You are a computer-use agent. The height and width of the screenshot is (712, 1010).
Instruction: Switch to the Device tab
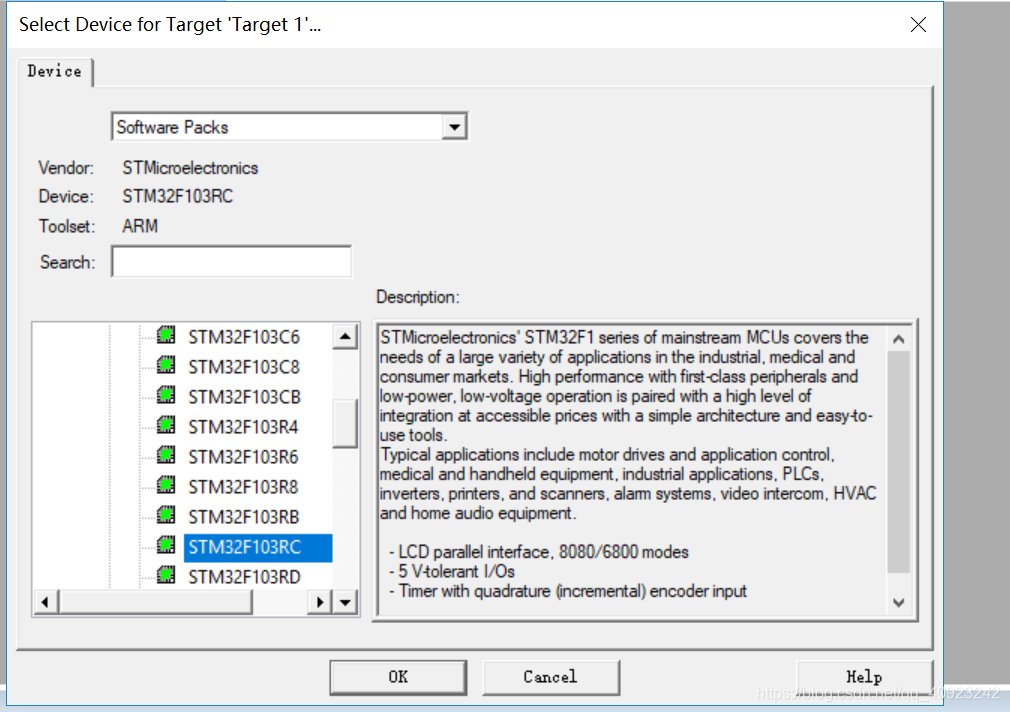coord(55,72)
